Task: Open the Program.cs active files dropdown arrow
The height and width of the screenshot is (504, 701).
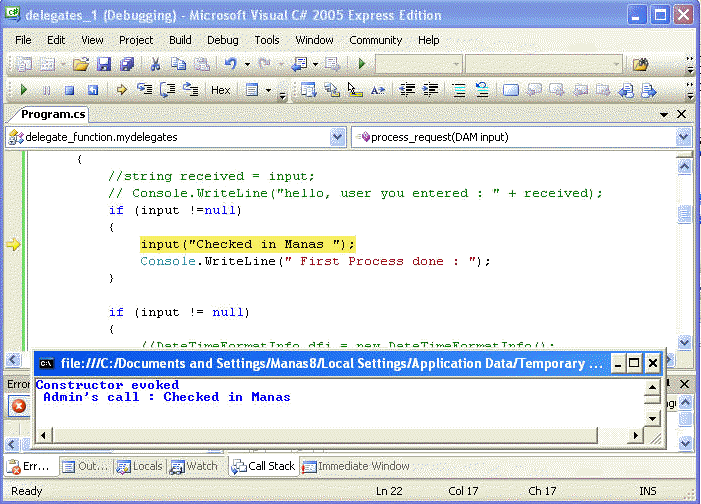Action: tap(667, 114)
